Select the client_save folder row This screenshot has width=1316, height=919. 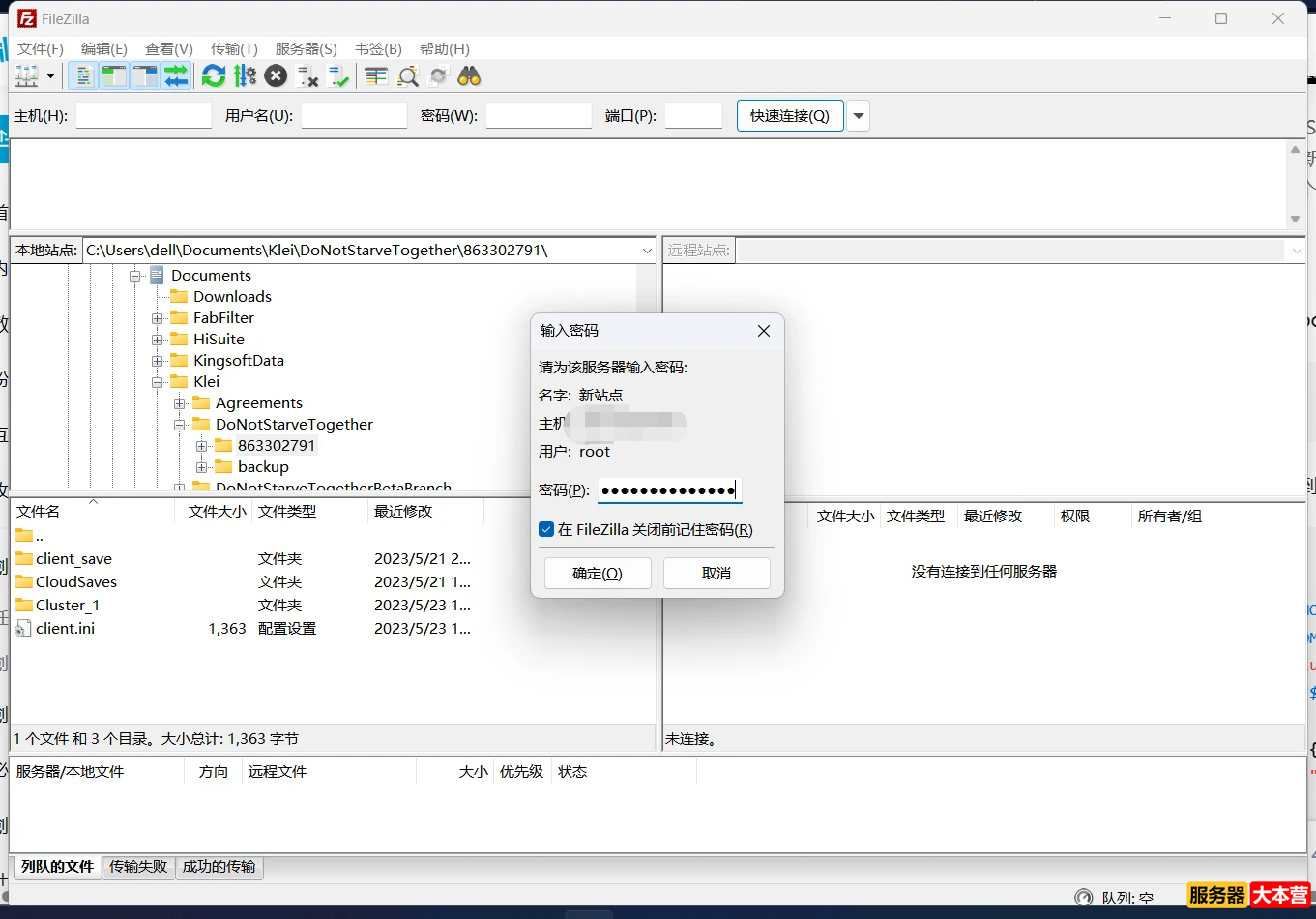coord(245,558)
